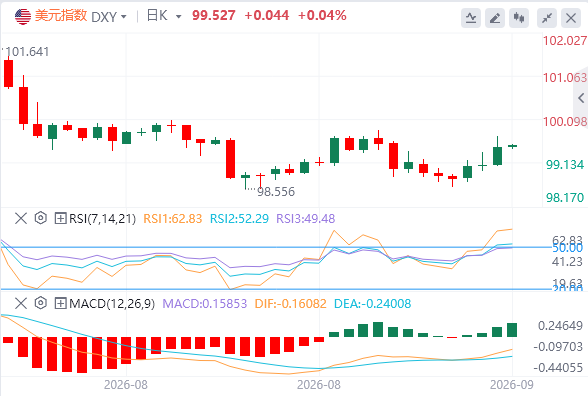Open RSI indicator settings gear

[x=40, y=218]
